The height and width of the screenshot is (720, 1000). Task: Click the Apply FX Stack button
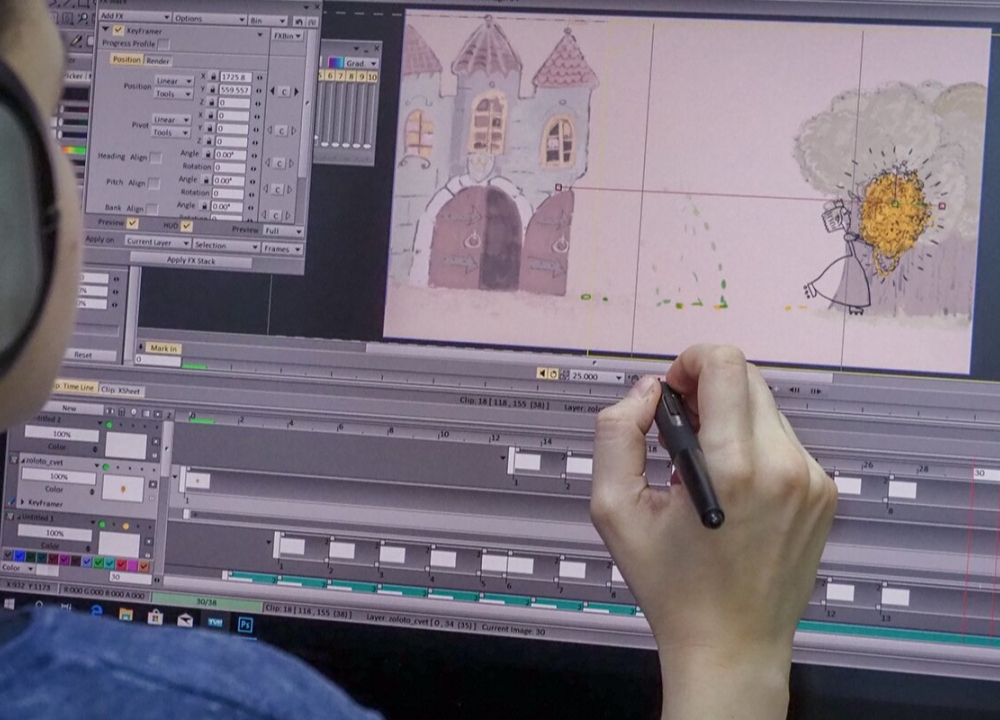(x=191, y=260)
